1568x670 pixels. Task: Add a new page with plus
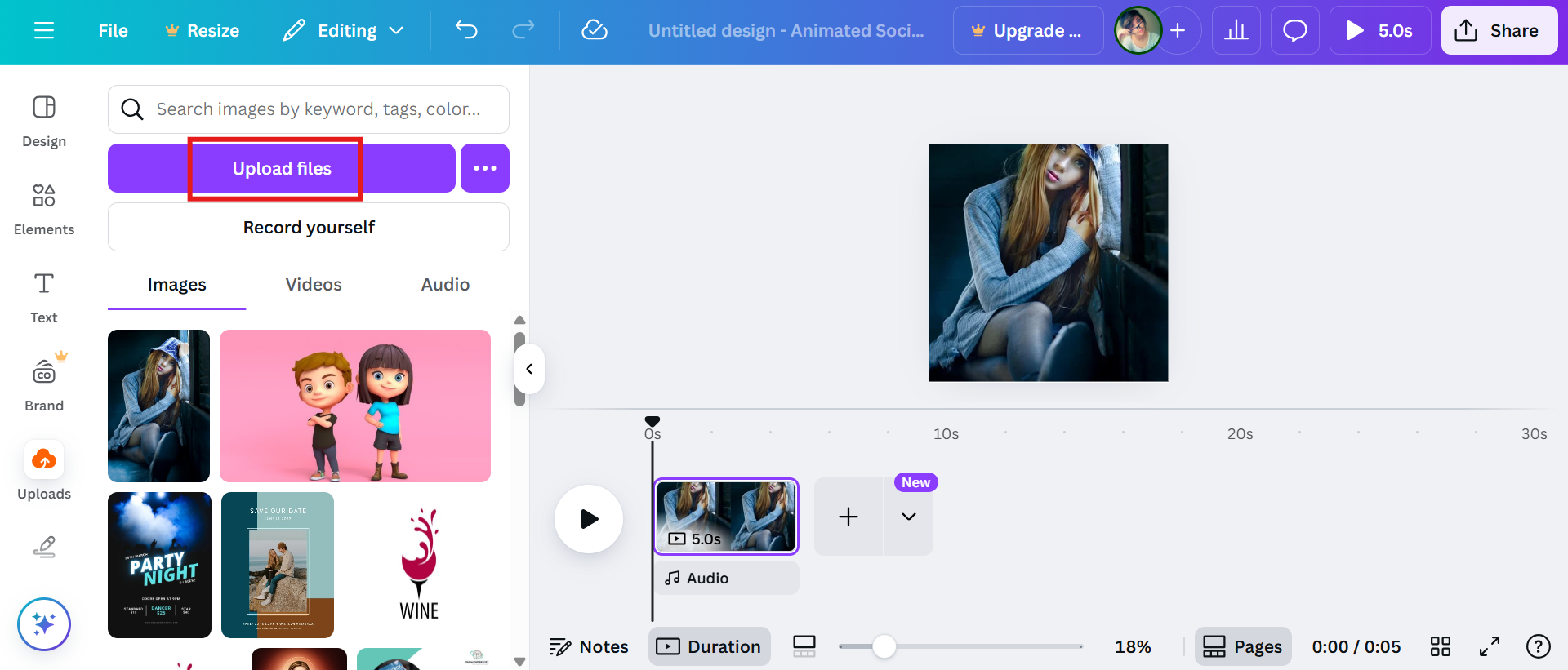pos(849,517)
